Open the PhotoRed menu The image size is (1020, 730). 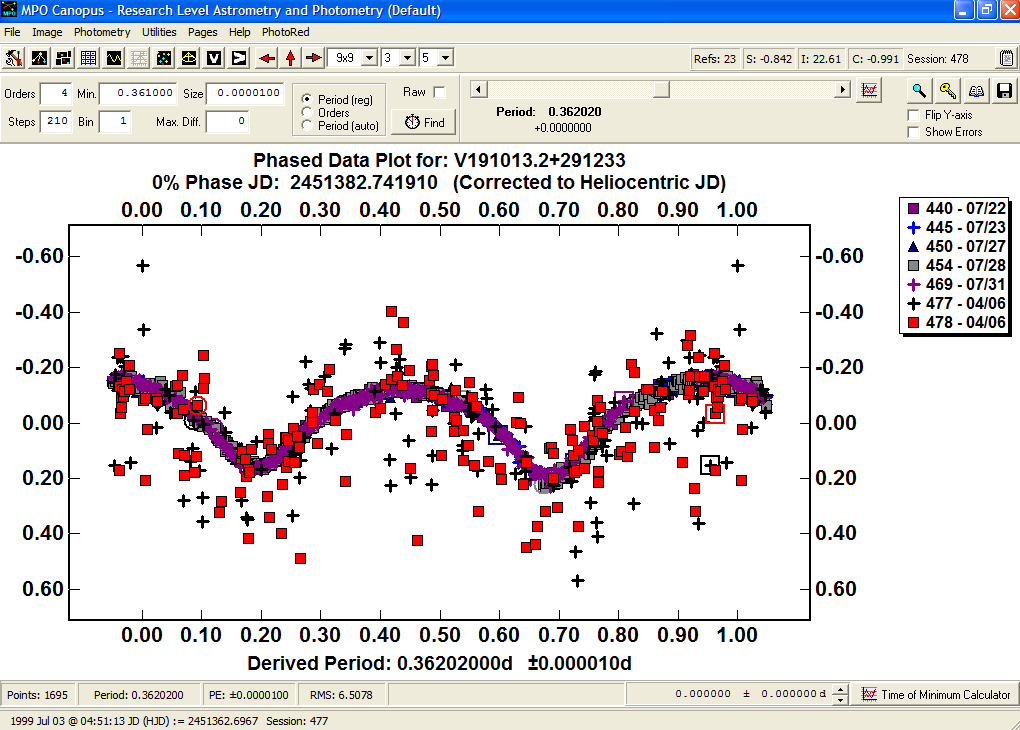pyautogui.click(x=285, y=32)
